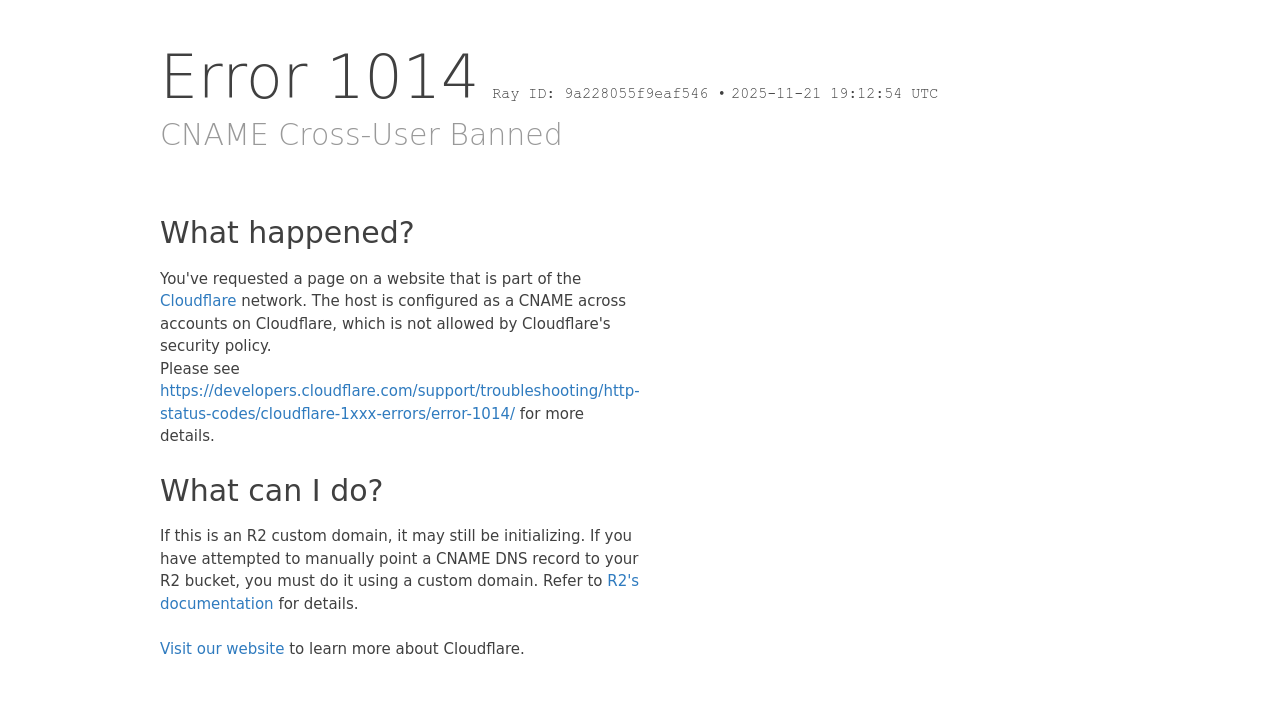Click the 2025-11-21 19:12:54 UTC timestamp
The height and width of the screenshot is (720, 1280).
pos(834,94)
